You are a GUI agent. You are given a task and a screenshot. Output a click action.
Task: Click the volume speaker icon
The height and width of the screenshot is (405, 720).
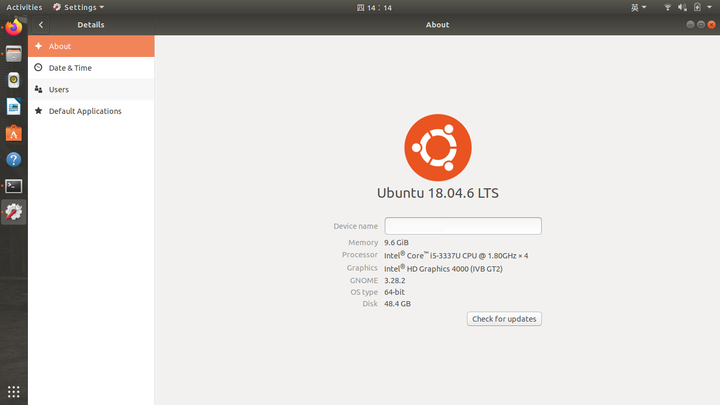point(682,7)
